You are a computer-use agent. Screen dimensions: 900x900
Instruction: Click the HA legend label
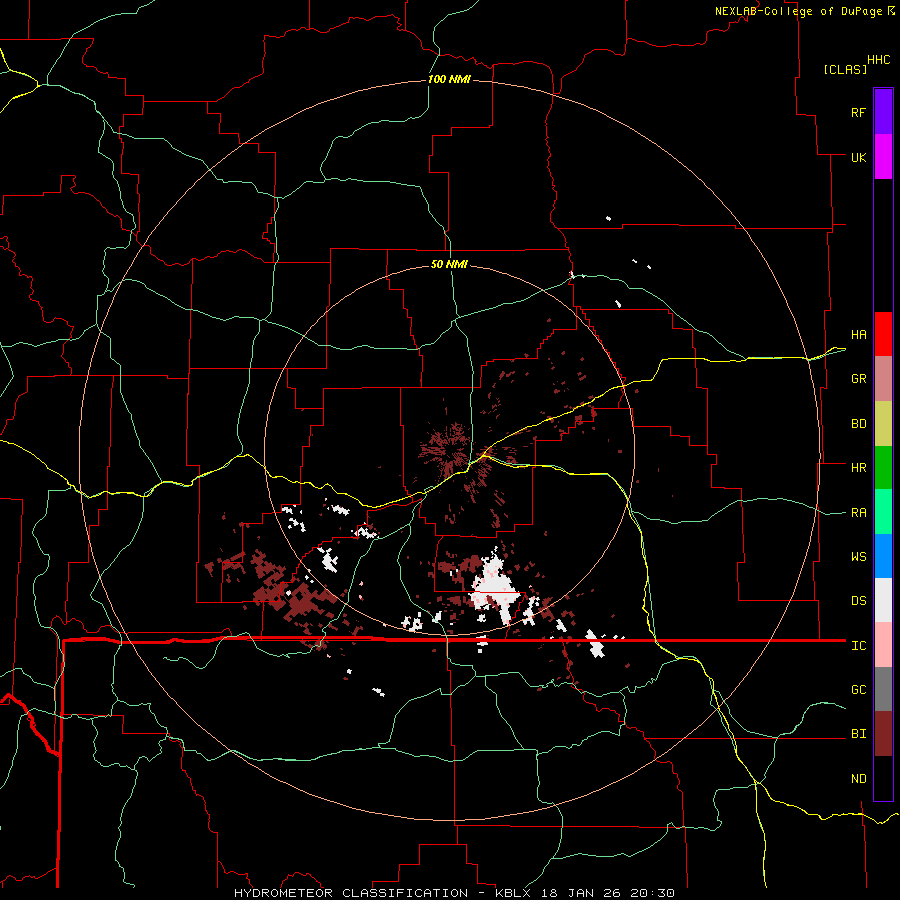click(858, 334)
